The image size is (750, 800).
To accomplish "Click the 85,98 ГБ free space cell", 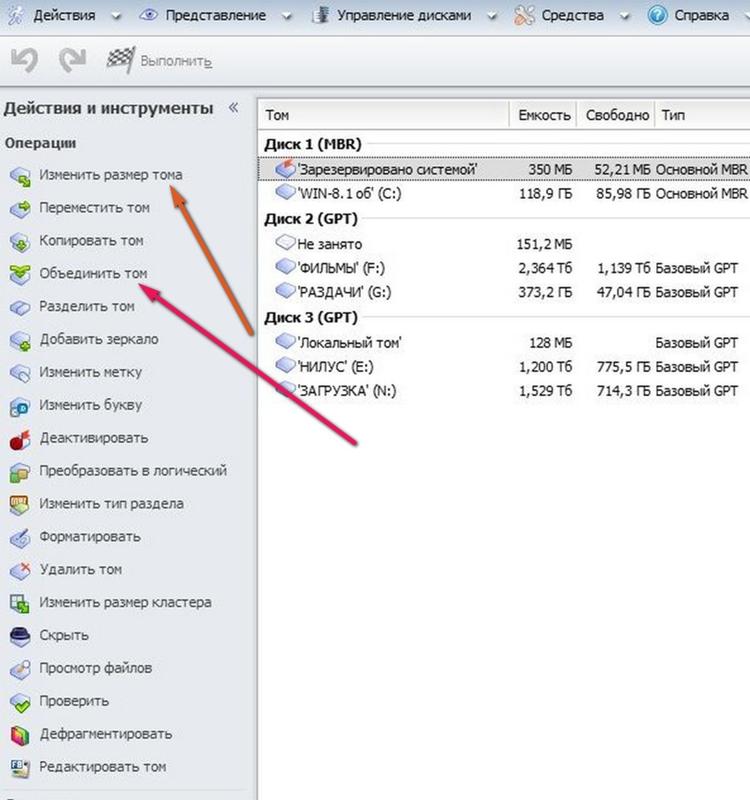I will click(623, 194).
